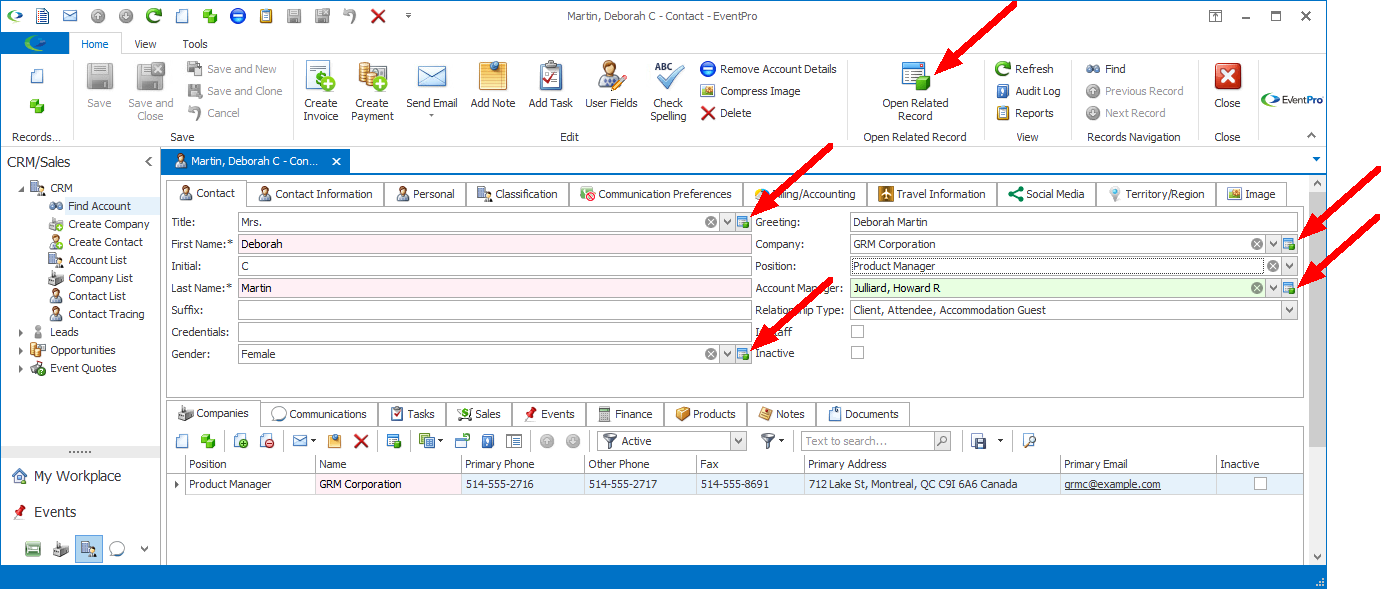Click the First Name input field
1381x589 pixels.
pos(494,244)
